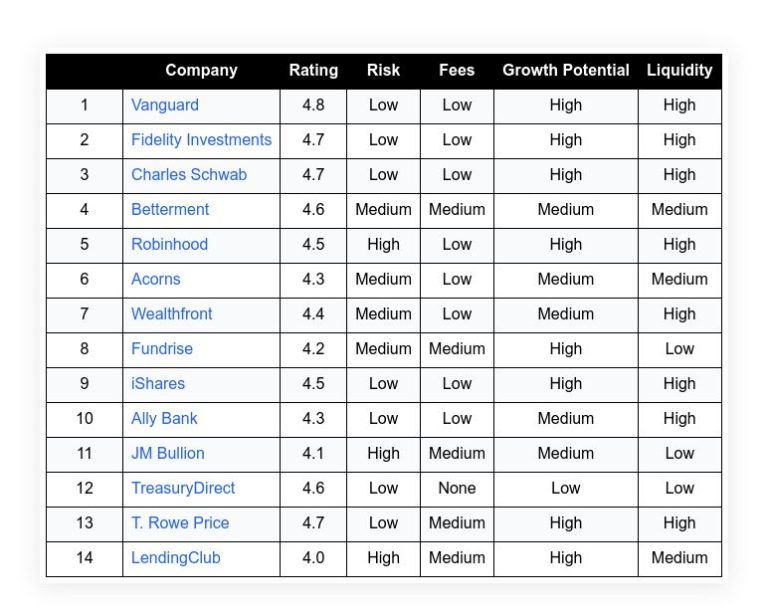This screenshot has width=768, height=615.
Task: Click the Fees column header
Action: (x=456, y=71)
